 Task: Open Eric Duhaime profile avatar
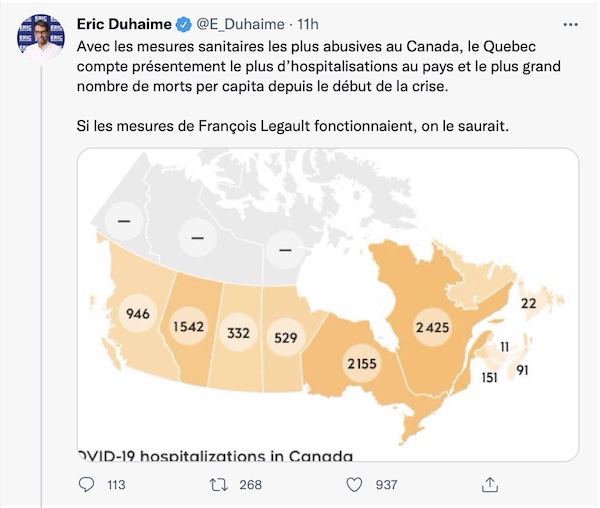pos(41,37)
